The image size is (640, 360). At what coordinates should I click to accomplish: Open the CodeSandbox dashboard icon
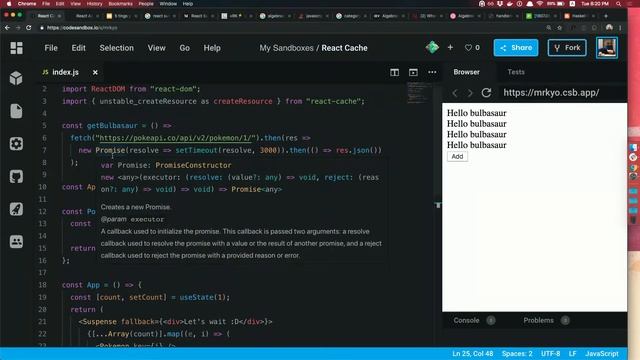click(x=16, y=48)
